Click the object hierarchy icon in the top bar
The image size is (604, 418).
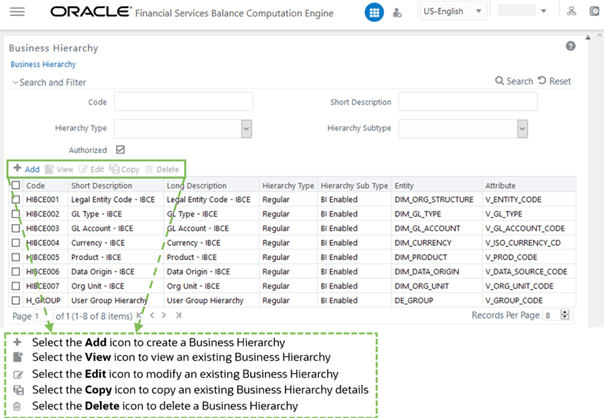tap(571, 11)
